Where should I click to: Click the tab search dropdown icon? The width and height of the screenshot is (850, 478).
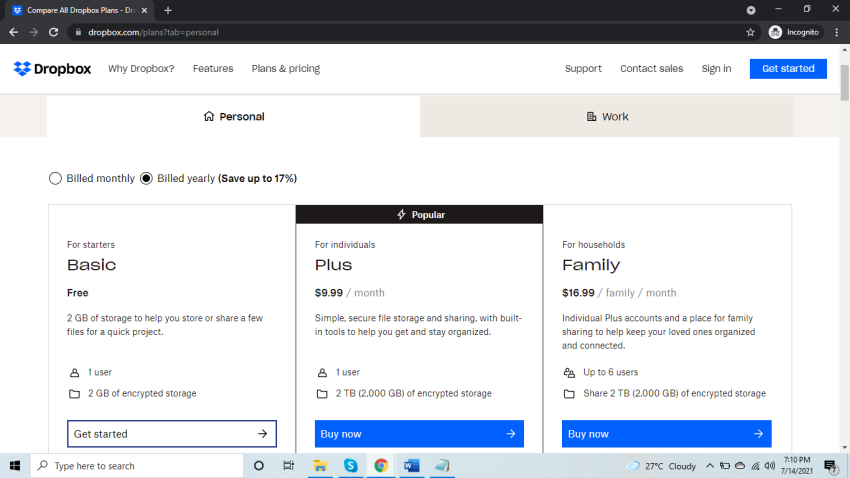click(x=751, y=10)
